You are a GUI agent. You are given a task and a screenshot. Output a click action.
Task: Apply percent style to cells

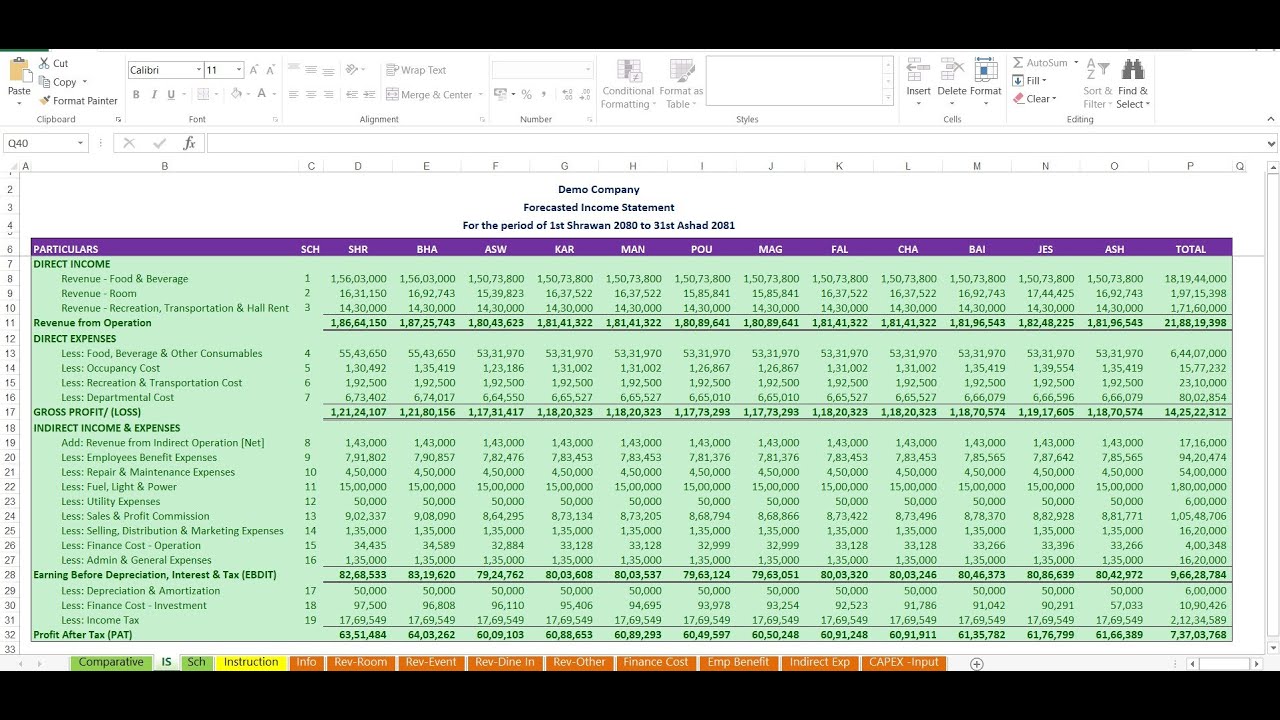pos(526,95)
